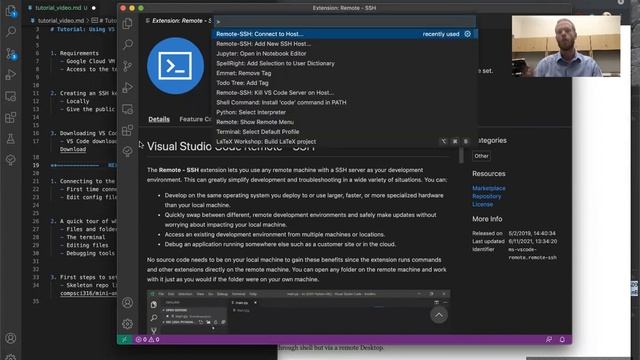Click the 'More Info' heading in sidebar

click(x=487, y=219)
